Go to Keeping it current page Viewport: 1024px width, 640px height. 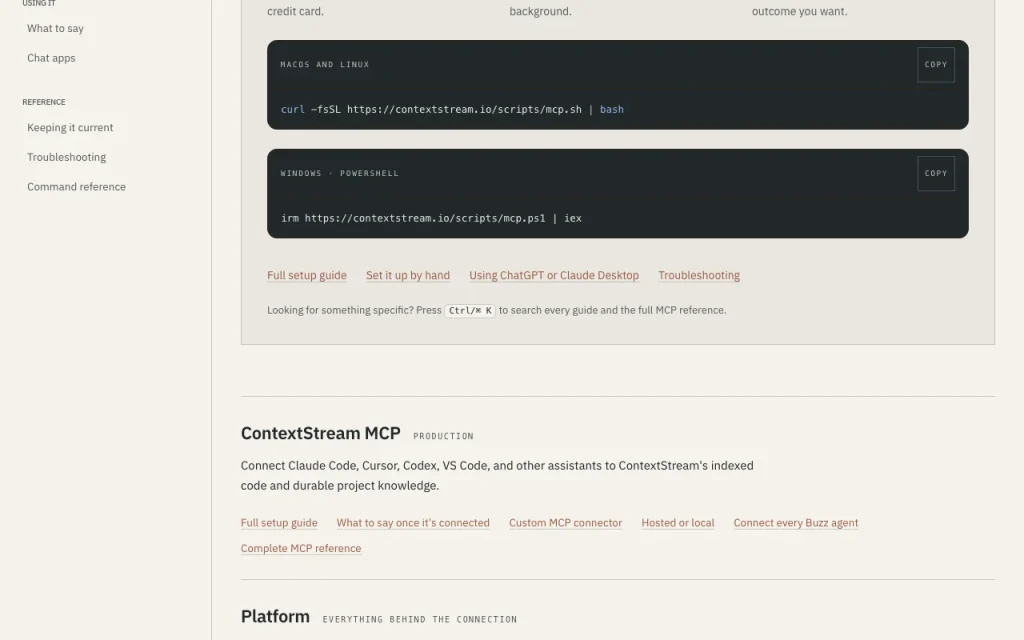click(70, 127)
